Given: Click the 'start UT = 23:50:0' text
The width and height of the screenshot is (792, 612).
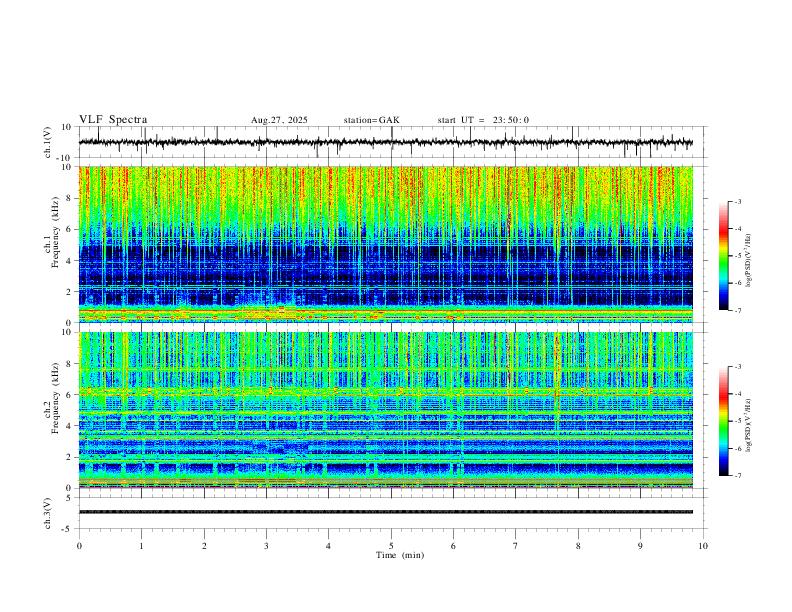Looking at the screenshot, I should [x=483, y=120].
